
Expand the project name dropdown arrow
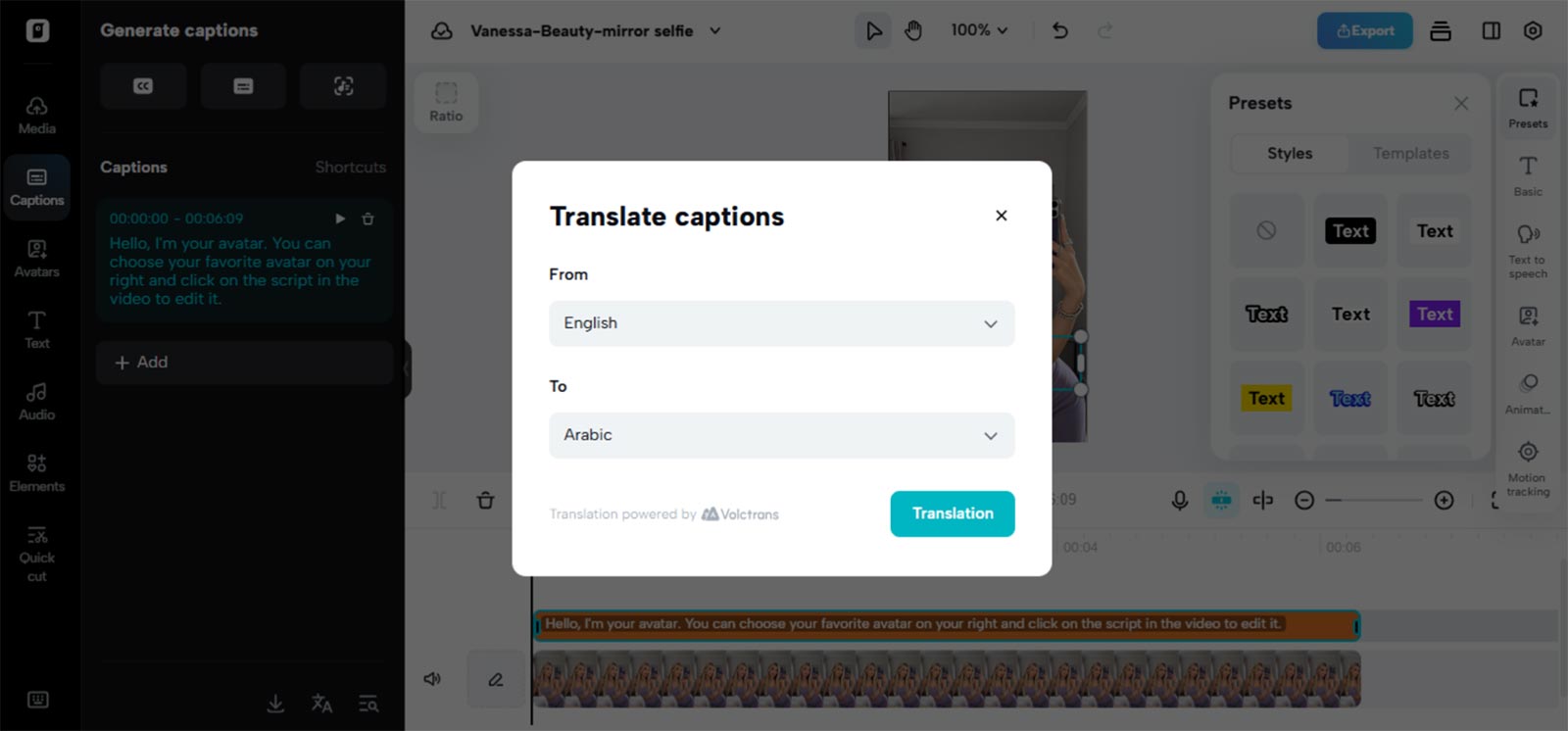[x=715, y=30]
